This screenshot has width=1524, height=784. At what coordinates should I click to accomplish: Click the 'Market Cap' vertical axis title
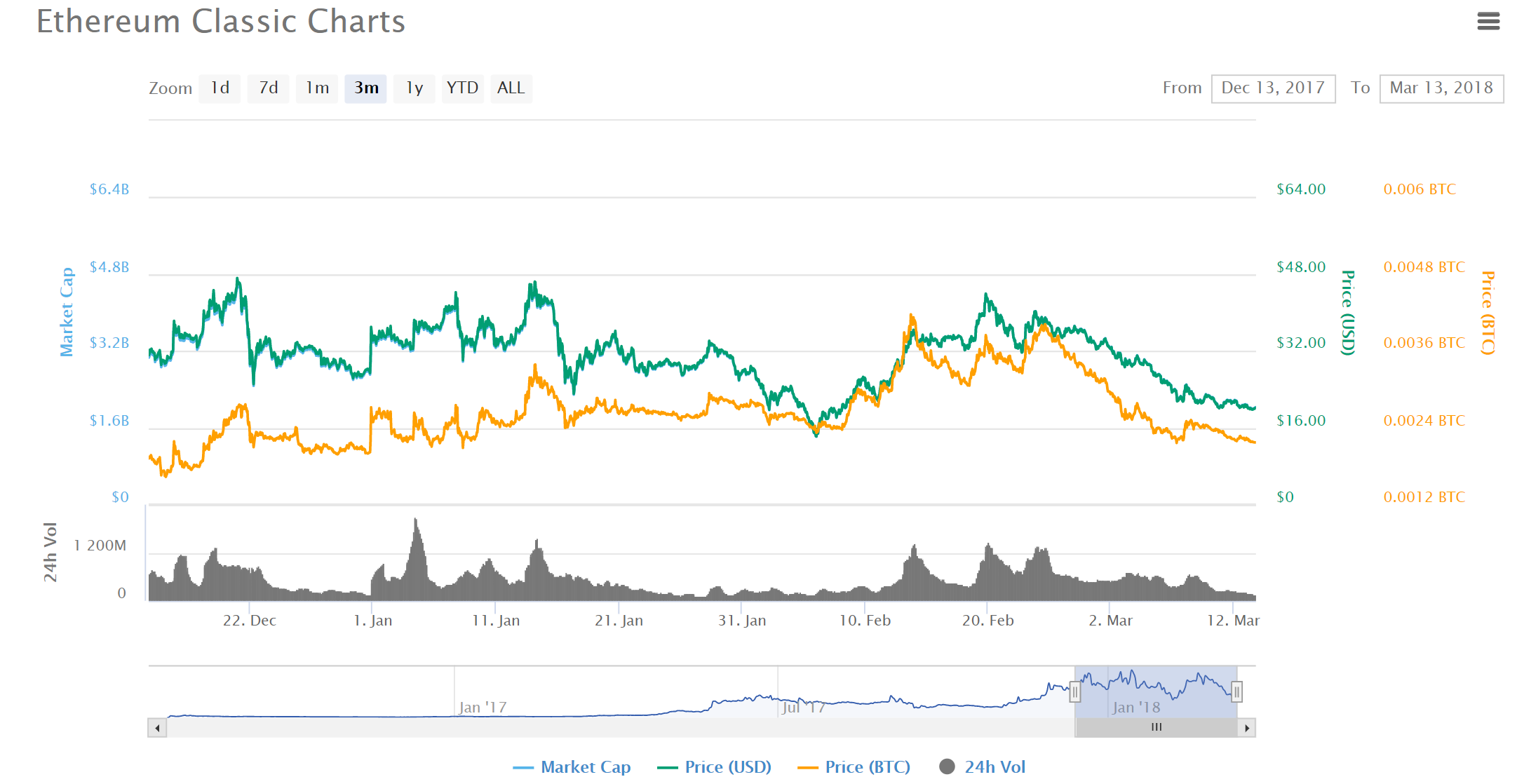(67, 312)
